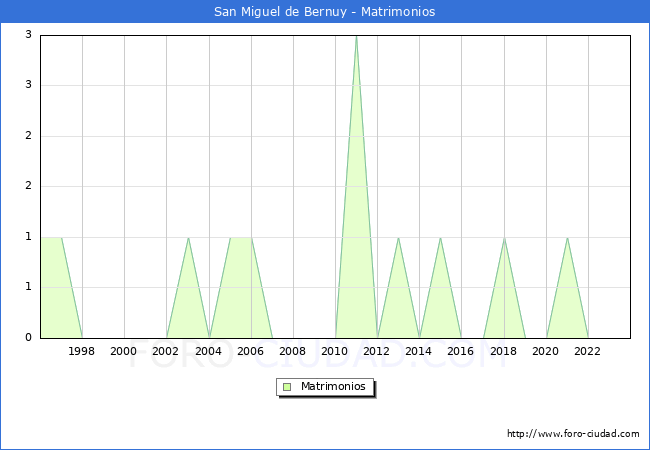650x450 pixels.
Task: Click the 2003 peak data point
Action: [189, 238]
